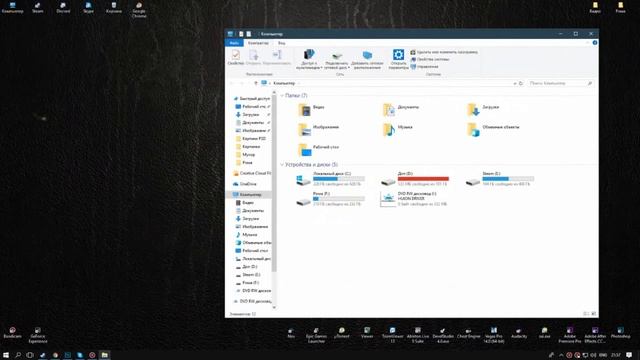640x360 pixels.
Task: Select the D: drive with the red bar
Action: tap(414, 179)
